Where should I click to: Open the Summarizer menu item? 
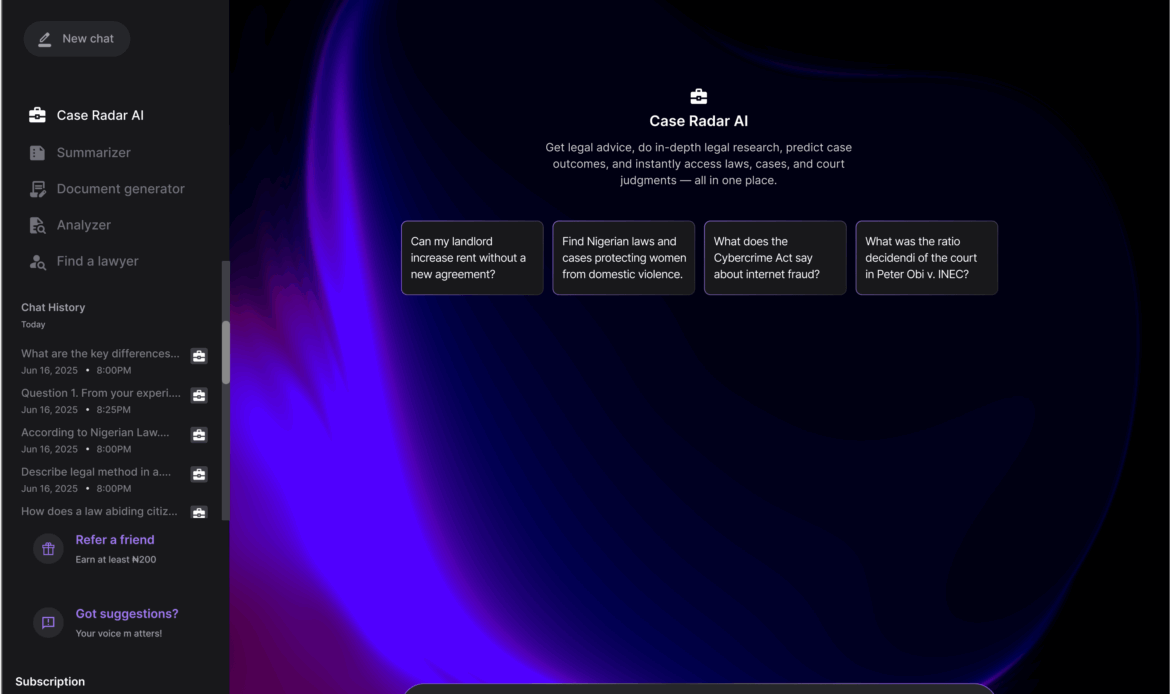[x=93, y=153]
